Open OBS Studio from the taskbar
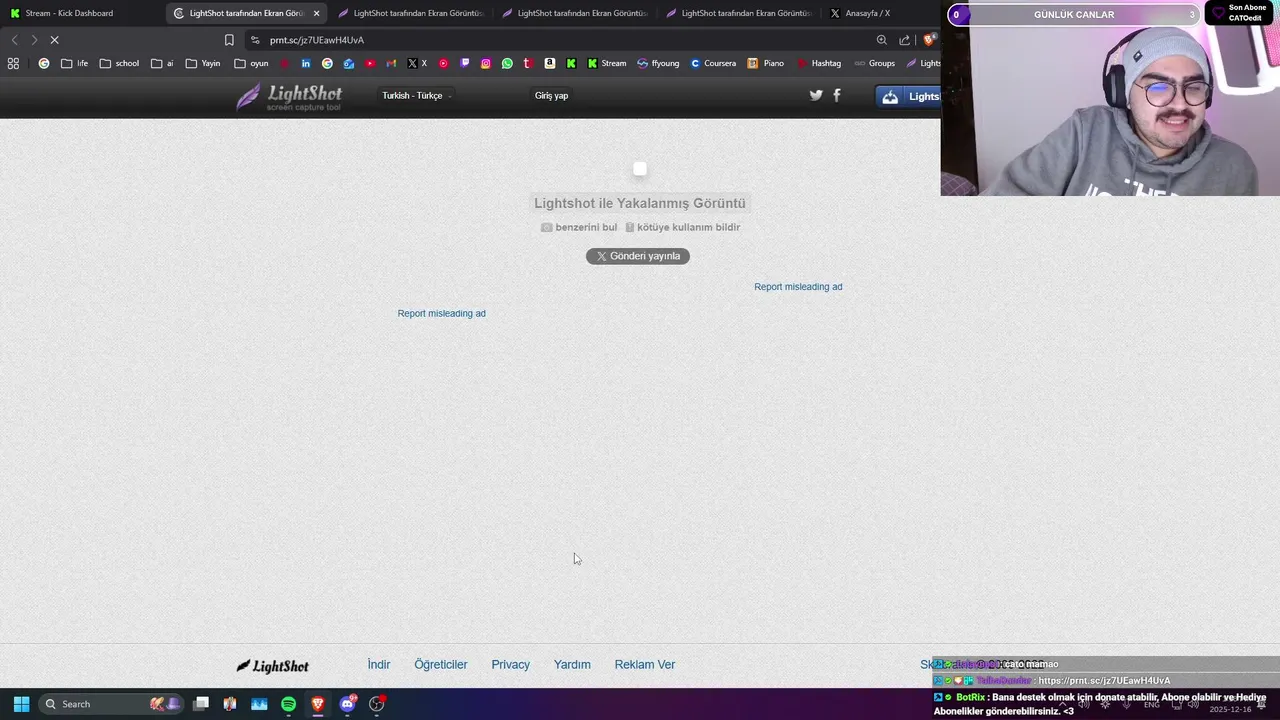The width and height of the screenshot is (1280, 720). [x=377, y=704]
